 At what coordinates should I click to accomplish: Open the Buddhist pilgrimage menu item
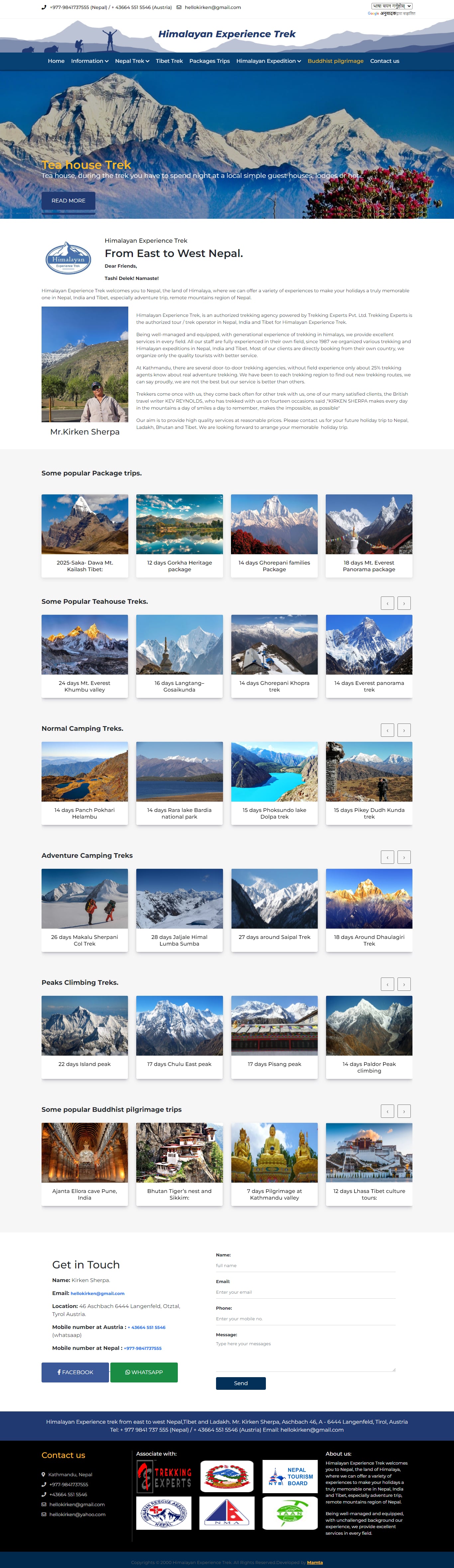(x=335, y=61)
